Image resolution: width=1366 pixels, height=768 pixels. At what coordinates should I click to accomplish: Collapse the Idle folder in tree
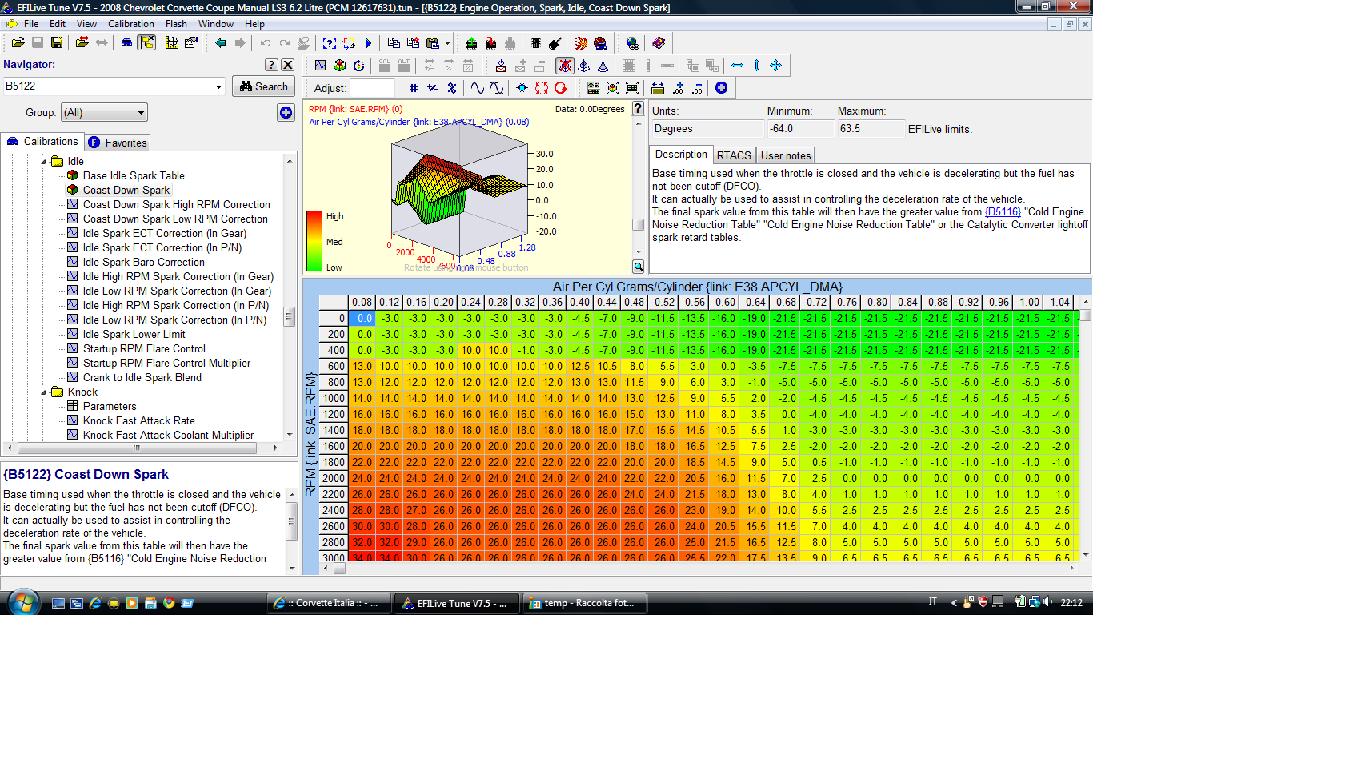pos(44,161)
